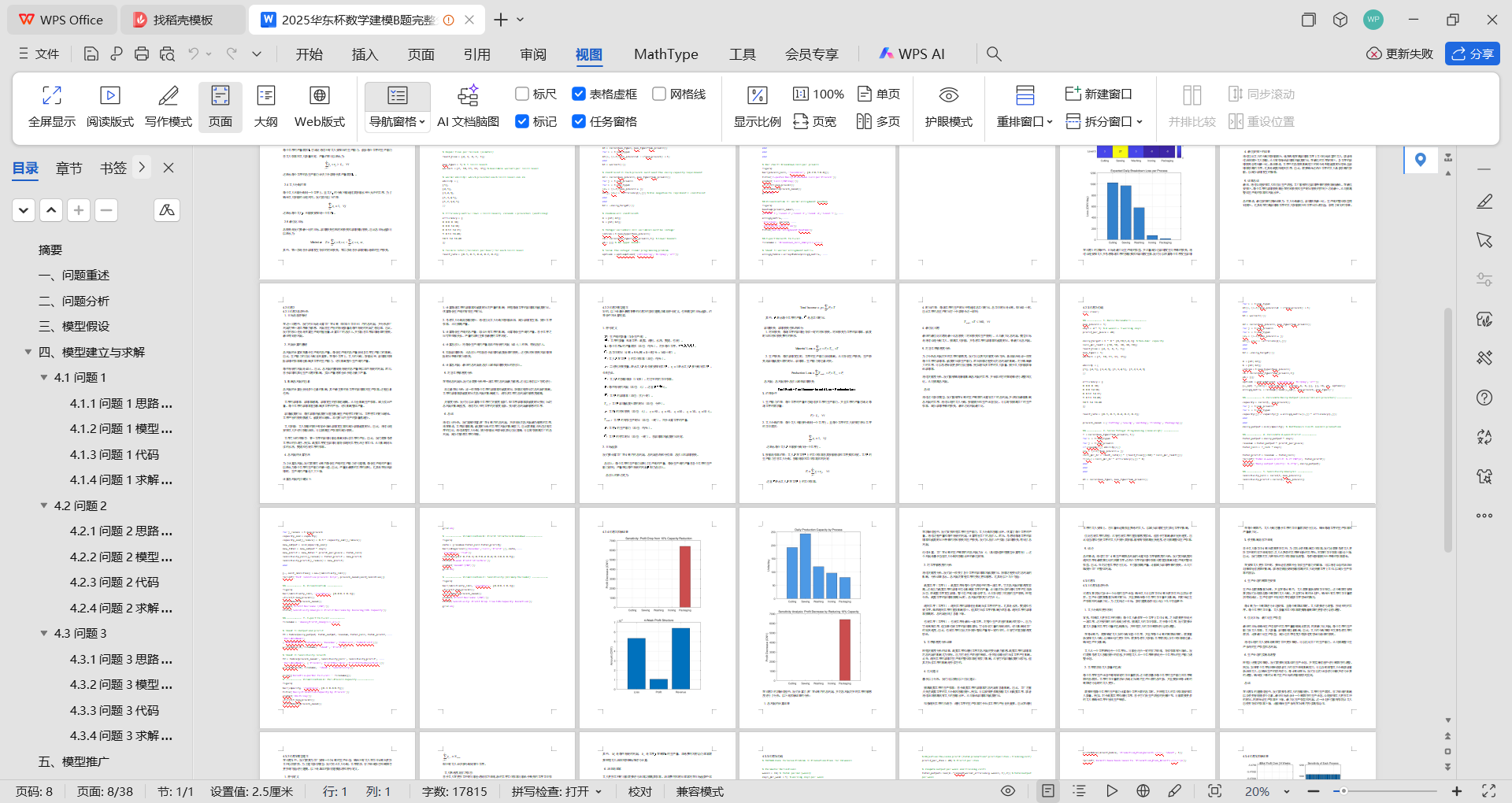
Task: Click the location pin icon at top right
Action: tap(1421, 160)
